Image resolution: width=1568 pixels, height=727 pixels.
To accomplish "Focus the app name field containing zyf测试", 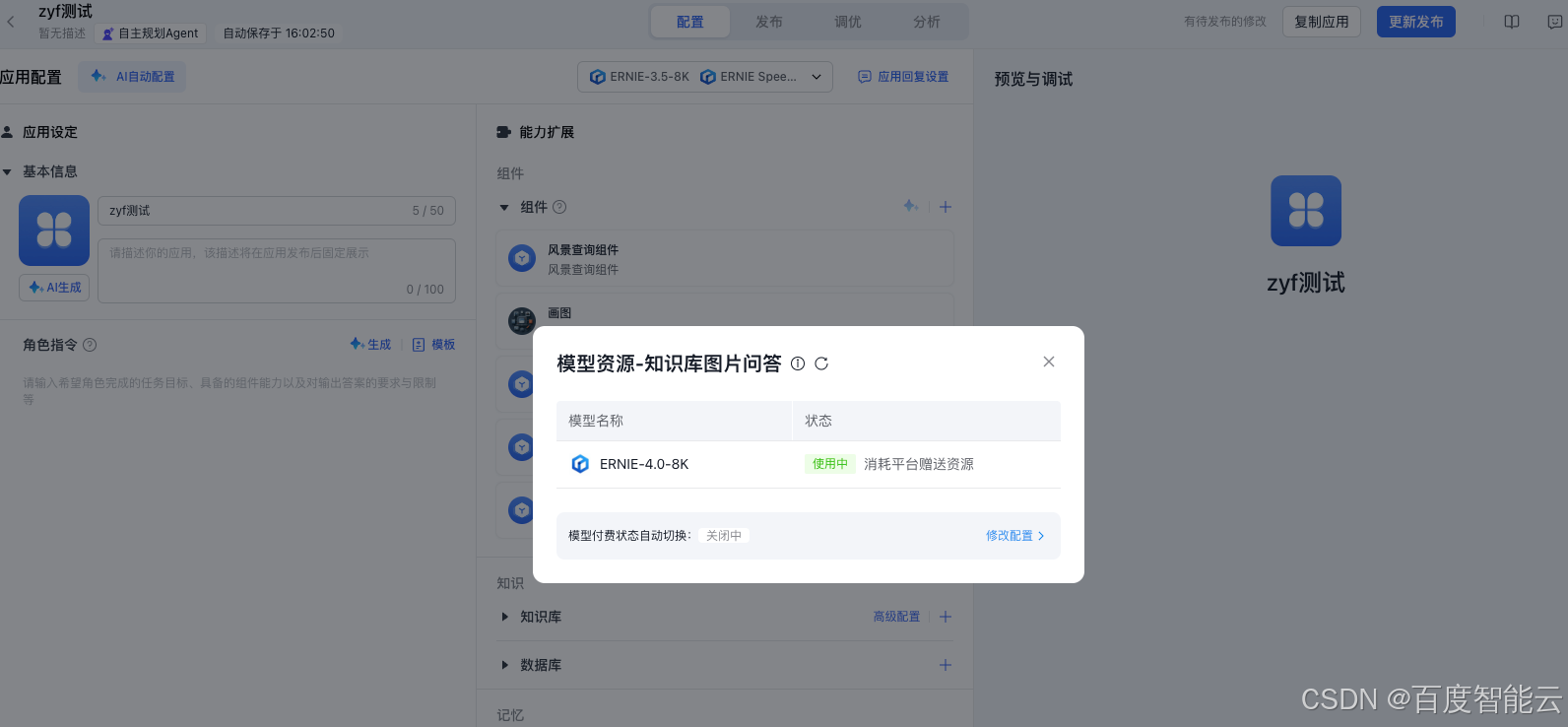I will click(277, 211).
